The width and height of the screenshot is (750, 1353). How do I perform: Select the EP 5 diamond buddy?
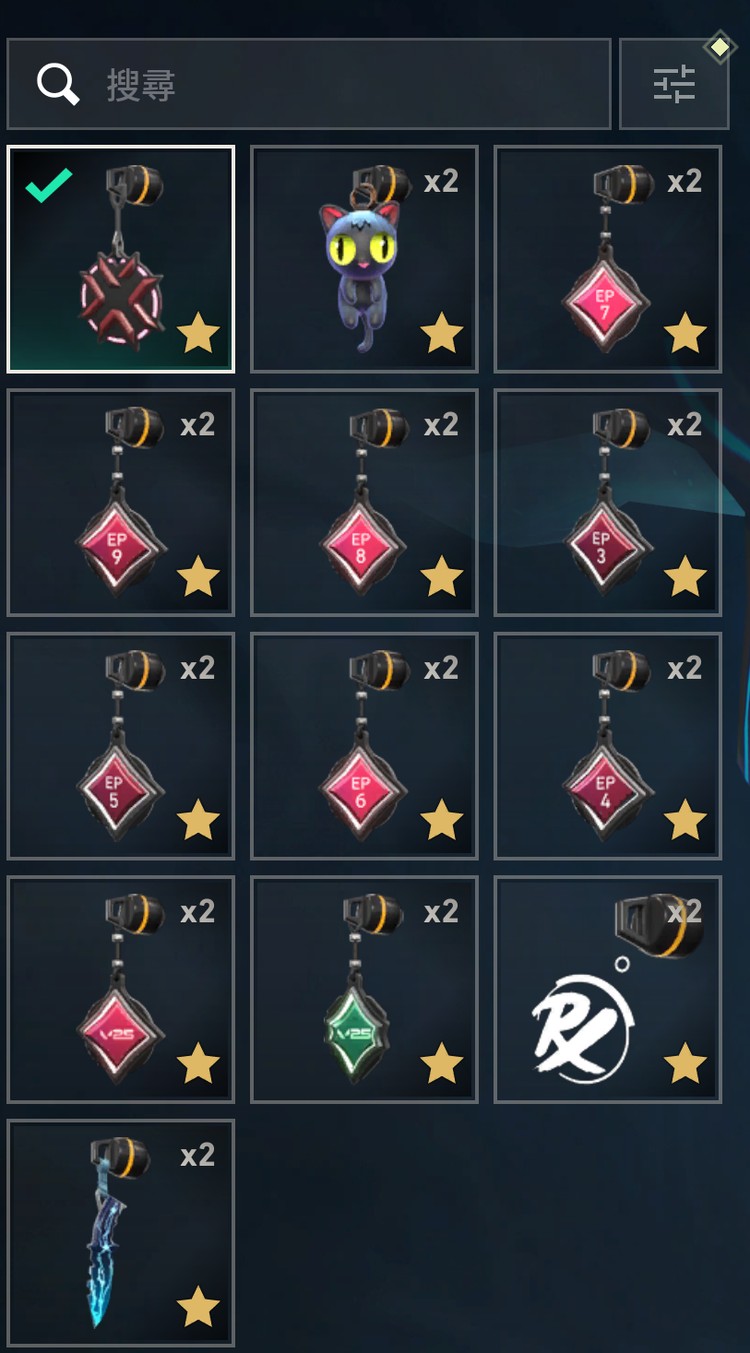click(x=121, y=746)
